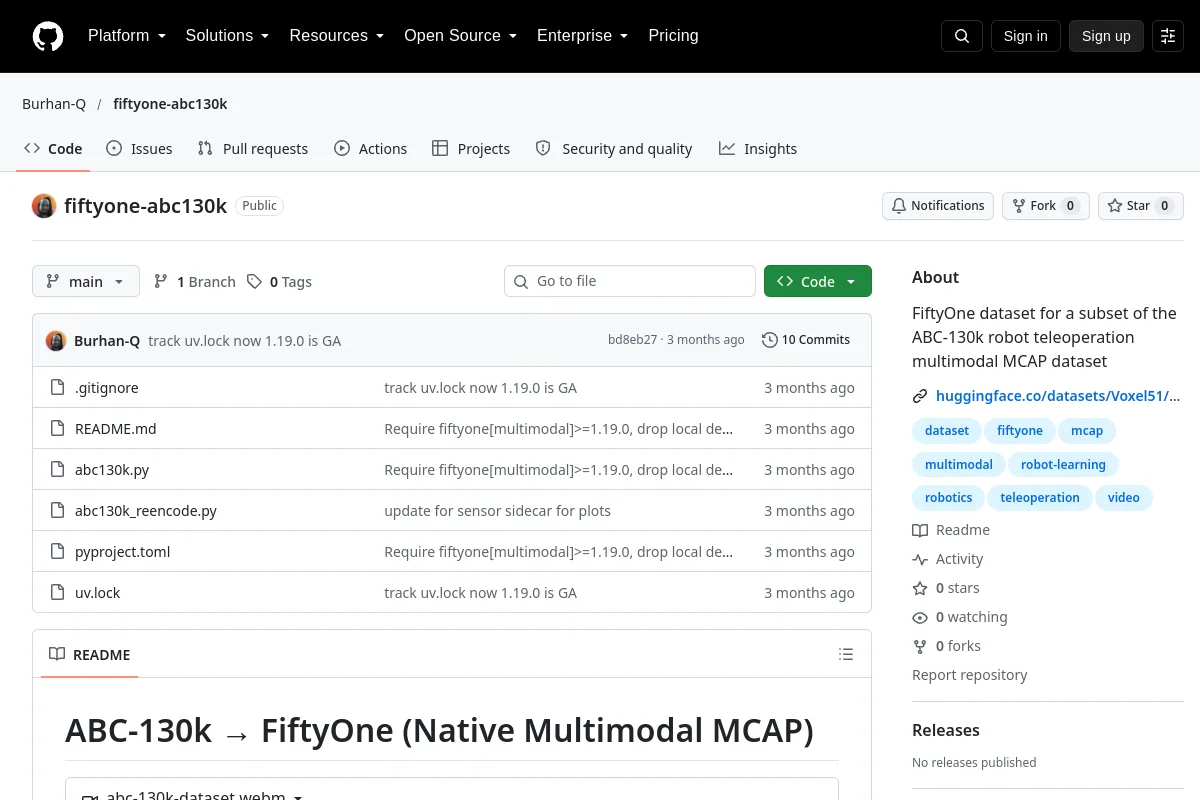This screenshot has height=800, width=1200.
Task: Open the green Code dropdown button
Action: 818,281
